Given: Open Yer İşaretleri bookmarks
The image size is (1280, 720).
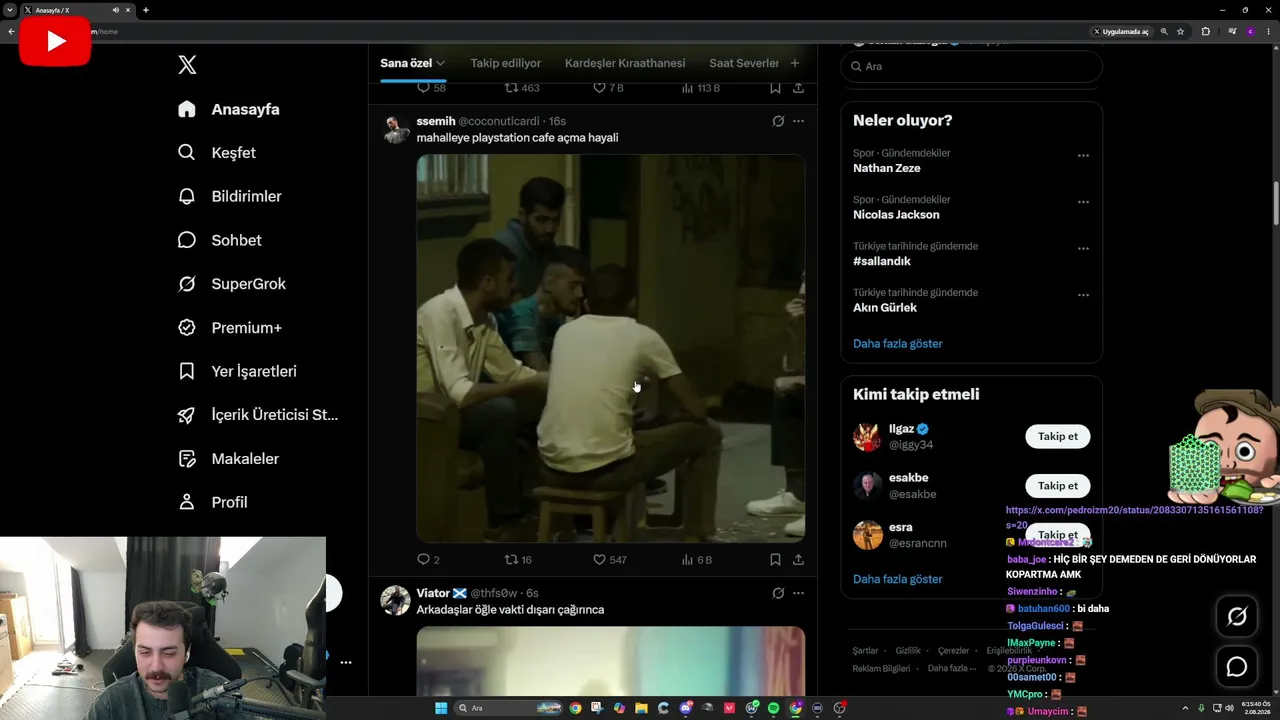Looking at the screenshot, I should [237, 371].
